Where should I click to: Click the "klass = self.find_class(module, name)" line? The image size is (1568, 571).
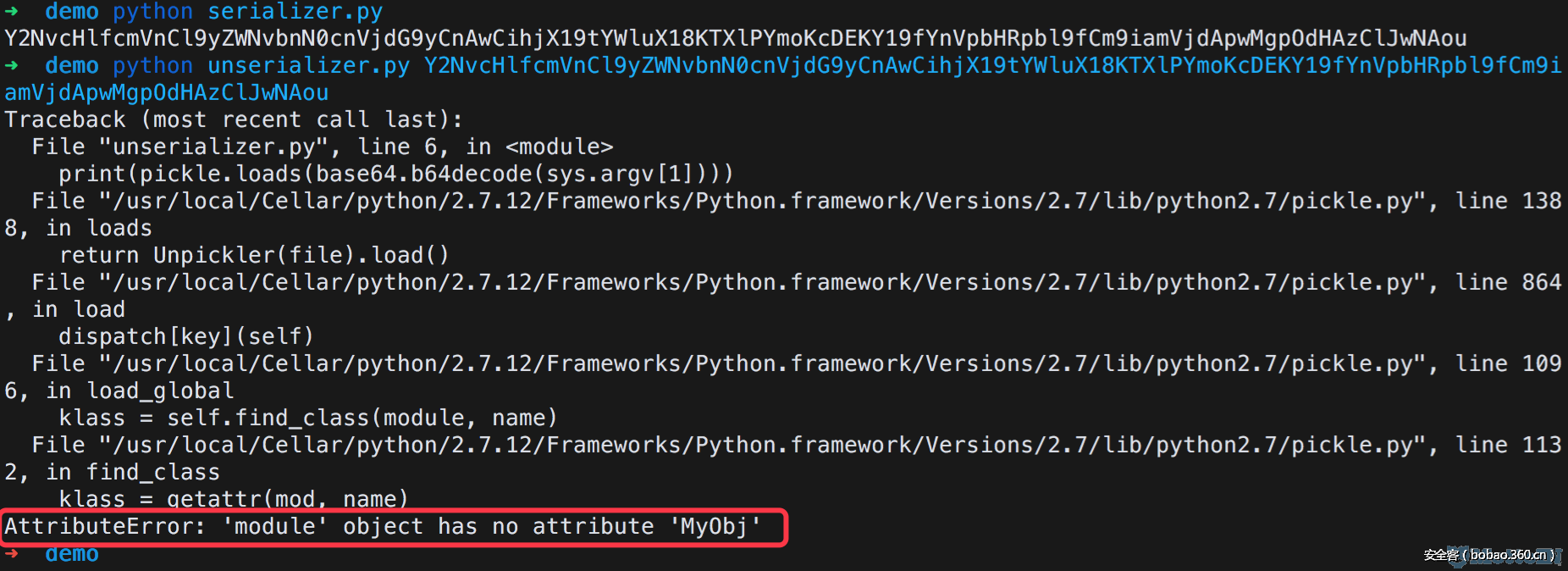point(308,418)
